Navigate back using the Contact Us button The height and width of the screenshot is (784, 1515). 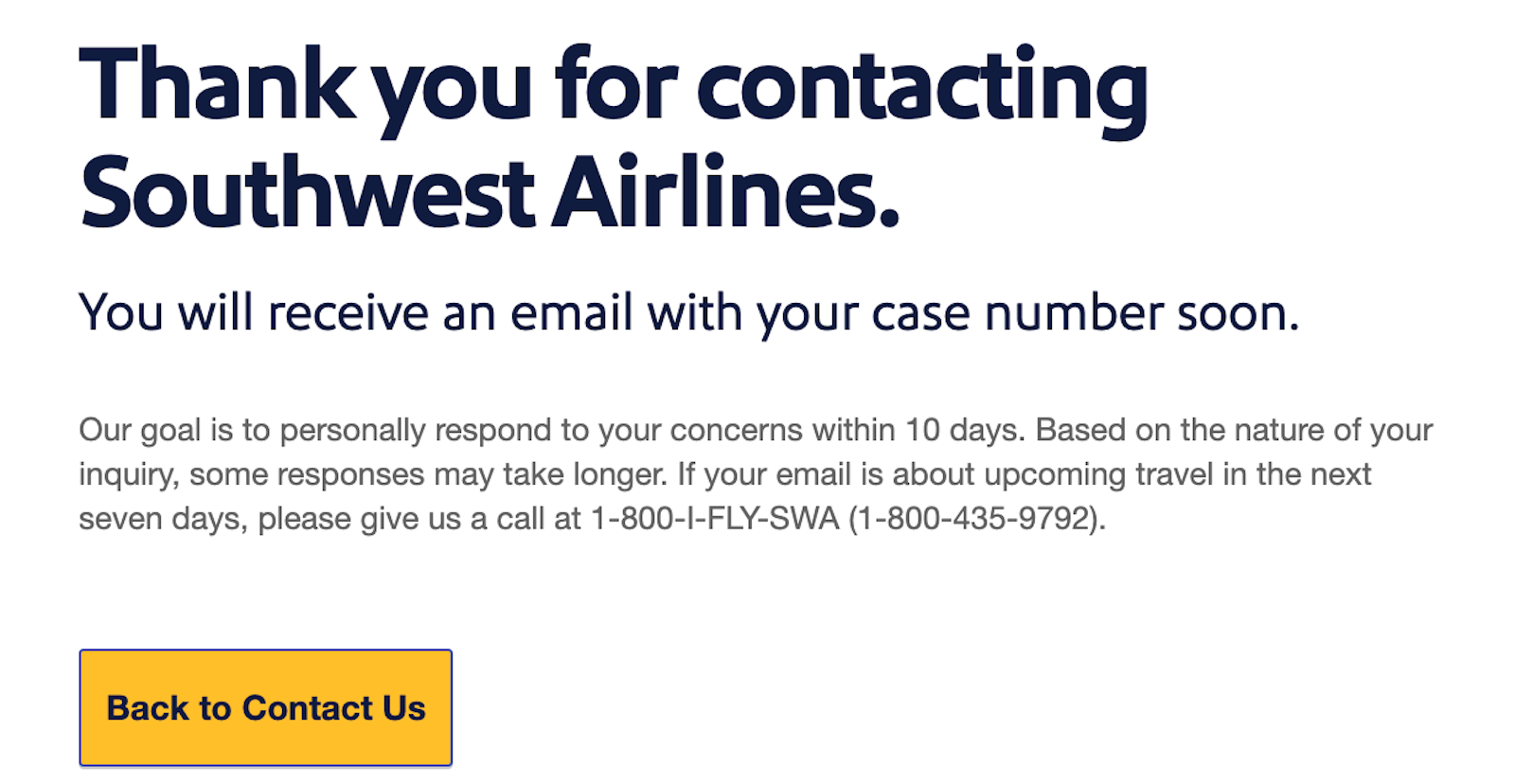coord(265,707)
